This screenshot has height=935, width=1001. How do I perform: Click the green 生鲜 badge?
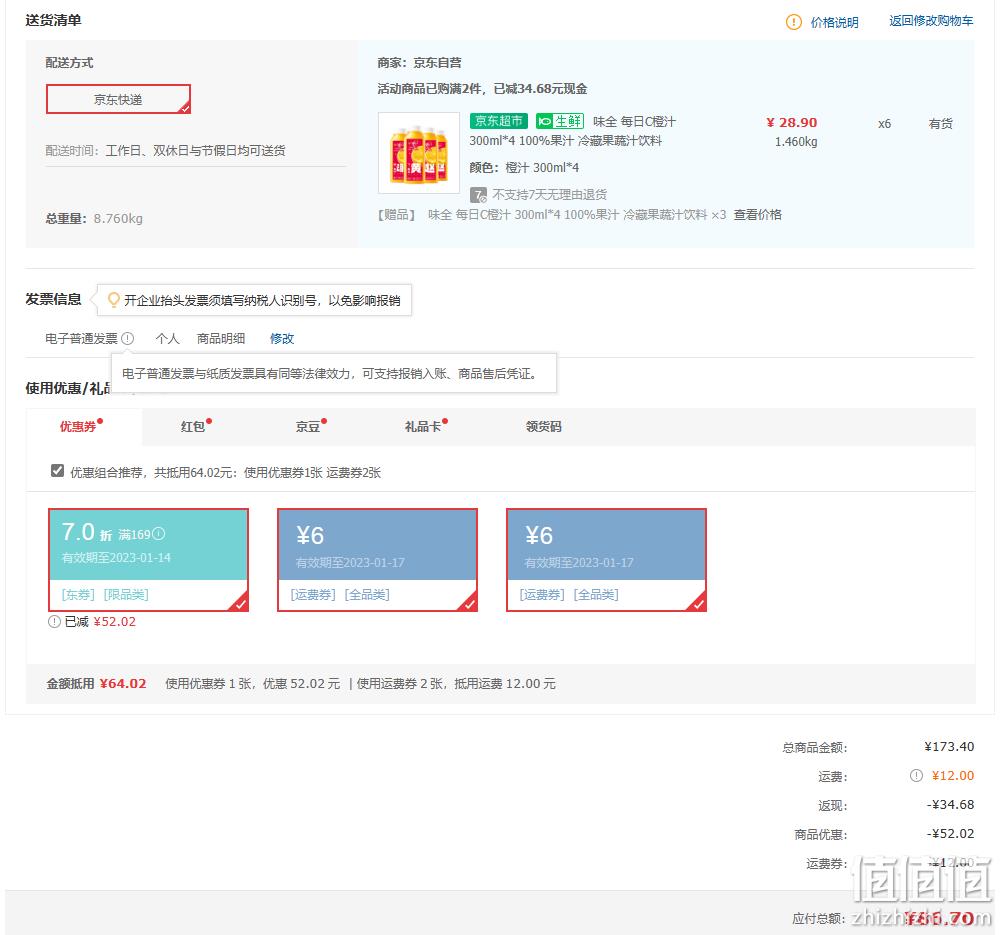pyautogui.click(x=560, y=121)
